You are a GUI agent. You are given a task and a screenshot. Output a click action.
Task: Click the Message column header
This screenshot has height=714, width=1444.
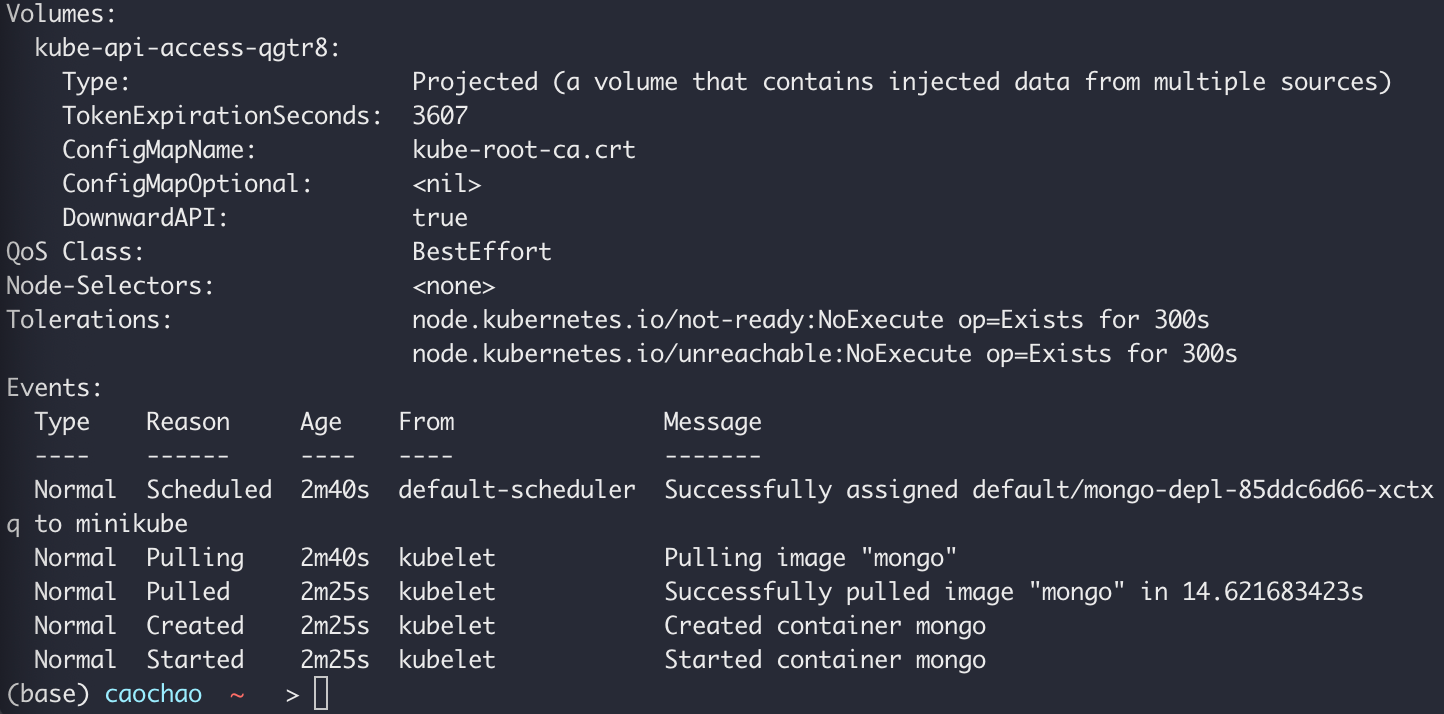tap(712, 422)
